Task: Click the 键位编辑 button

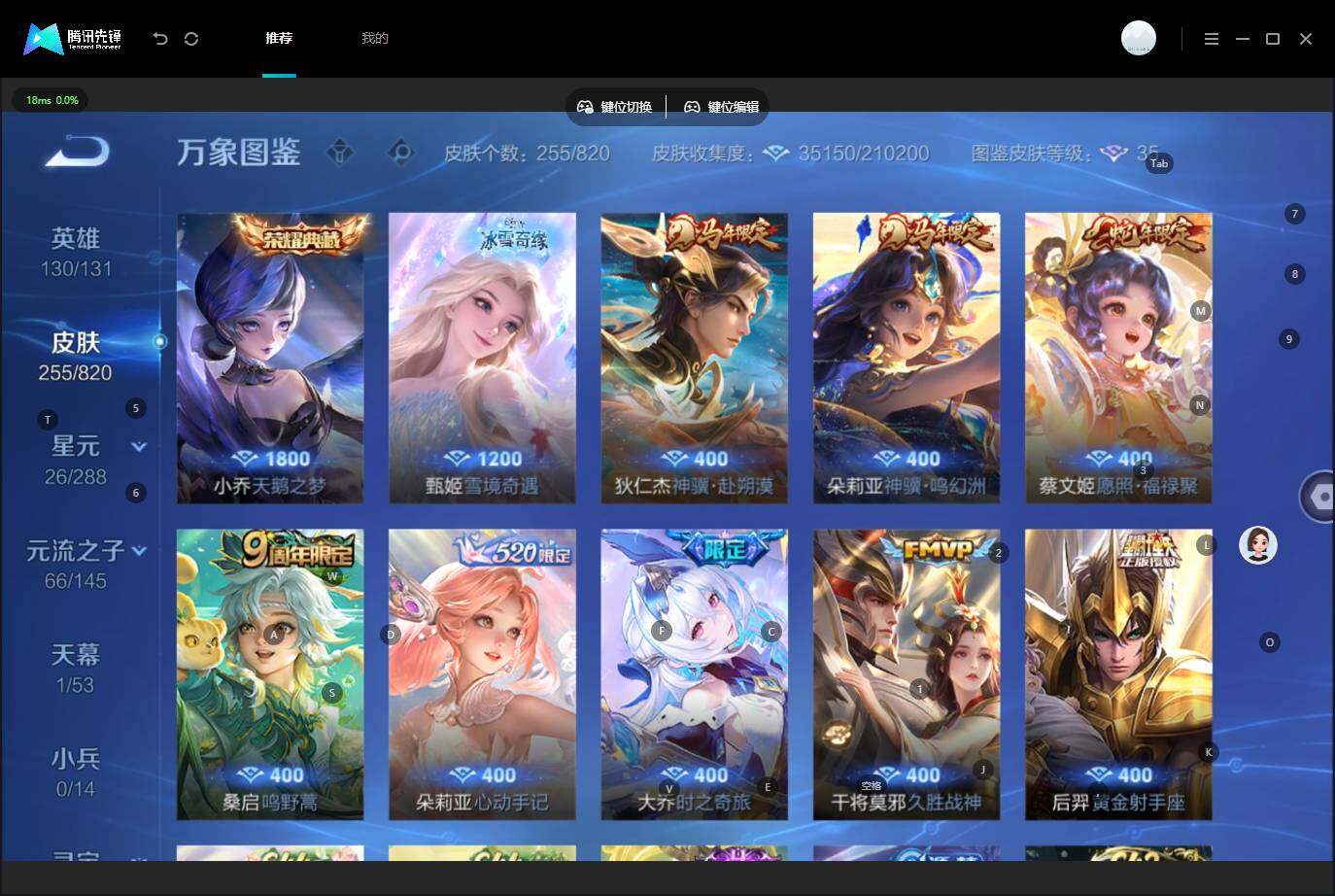Action: tap(722, 107)
